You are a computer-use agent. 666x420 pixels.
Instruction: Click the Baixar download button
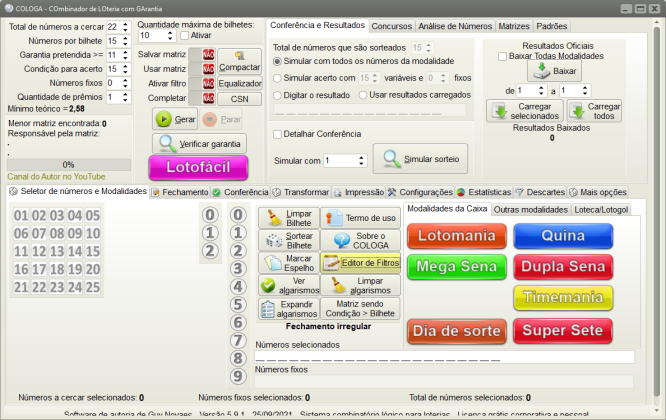[555, 71]
